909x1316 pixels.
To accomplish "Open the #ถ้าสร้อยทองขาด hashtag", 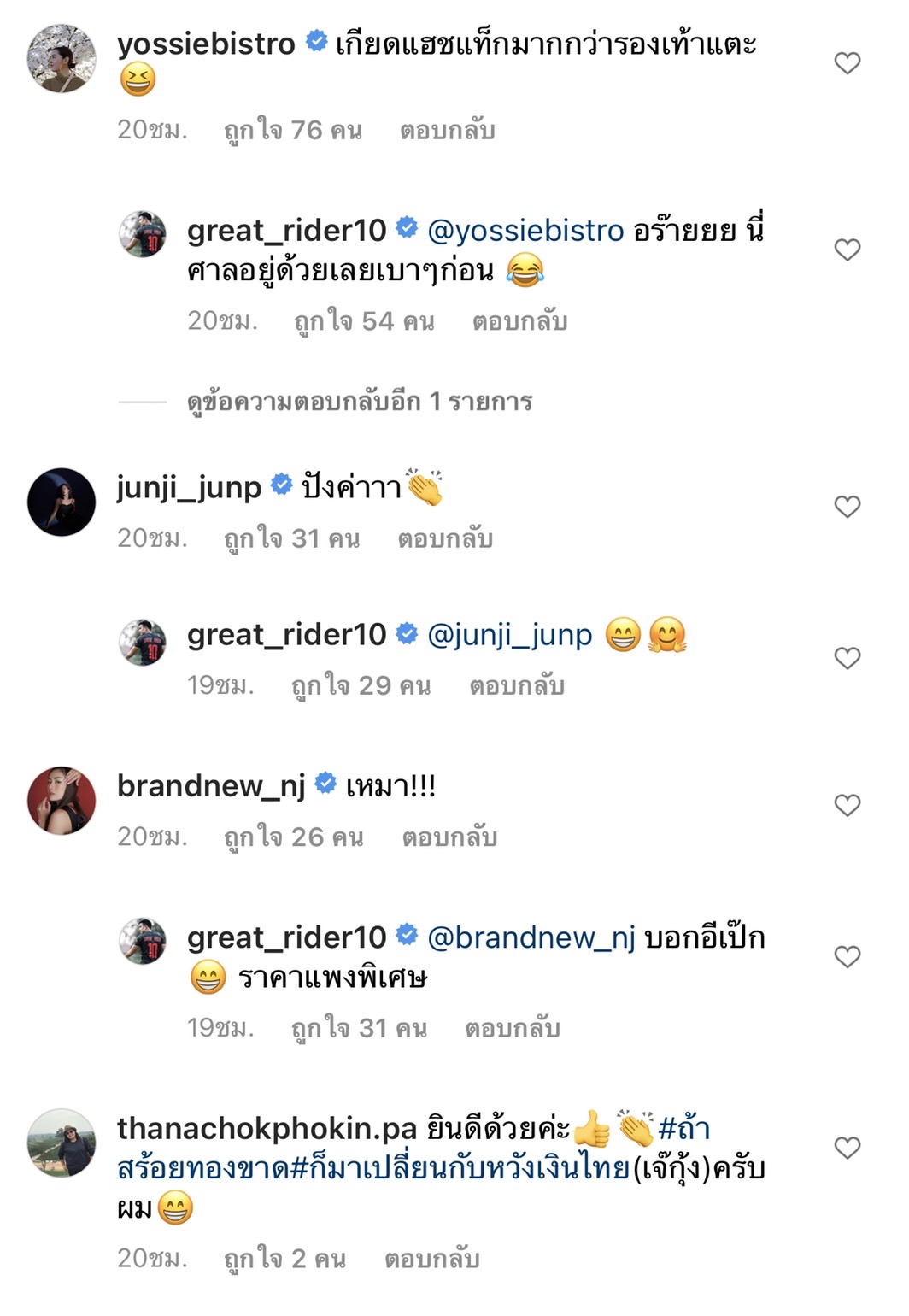I will [x=413, y=1149].
